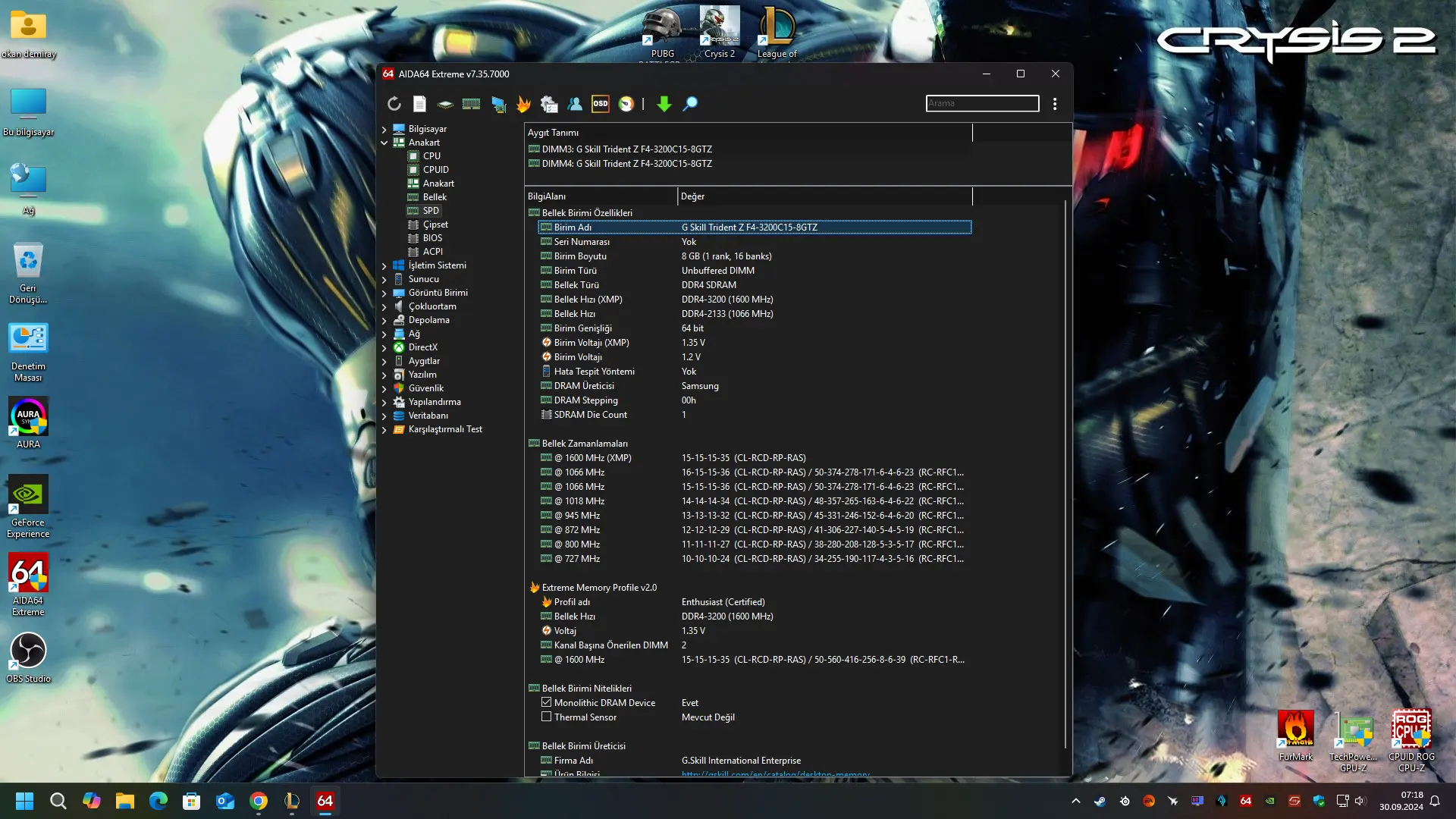
Task: Expand the Karşılaştırmalı Test tree node
Action: [384, 429]
